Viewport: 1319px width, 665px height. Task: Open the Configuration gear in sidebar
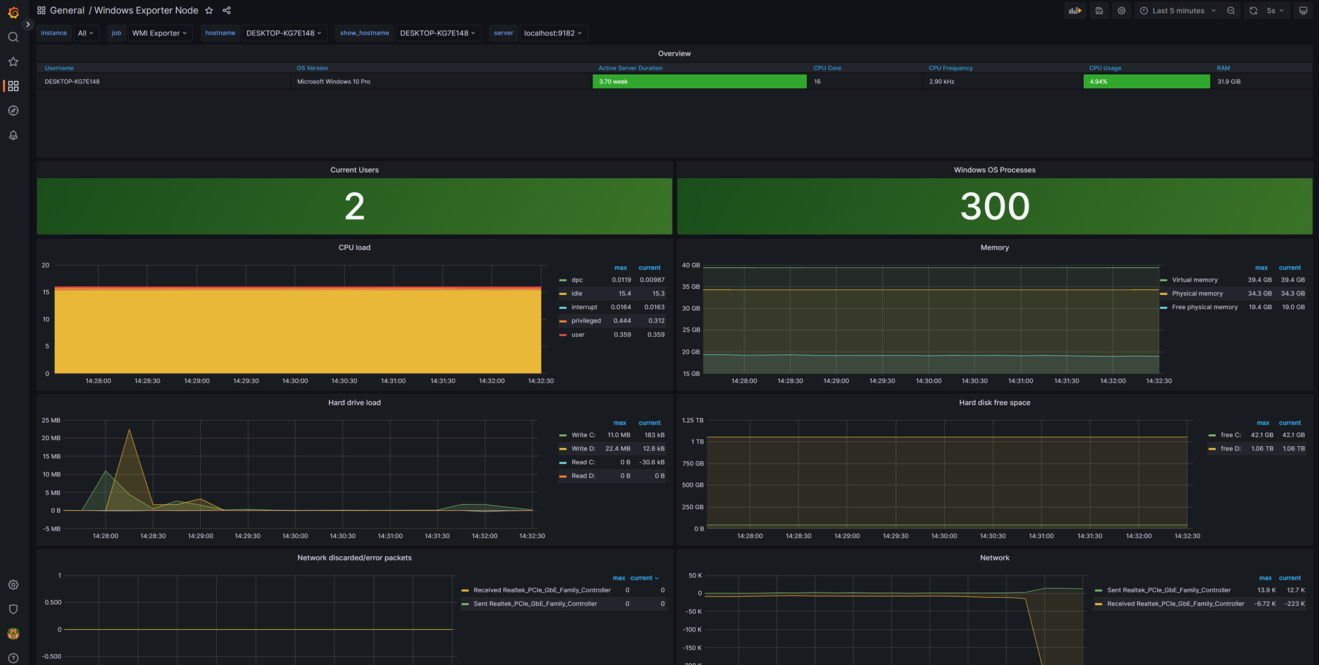[13, 585]
